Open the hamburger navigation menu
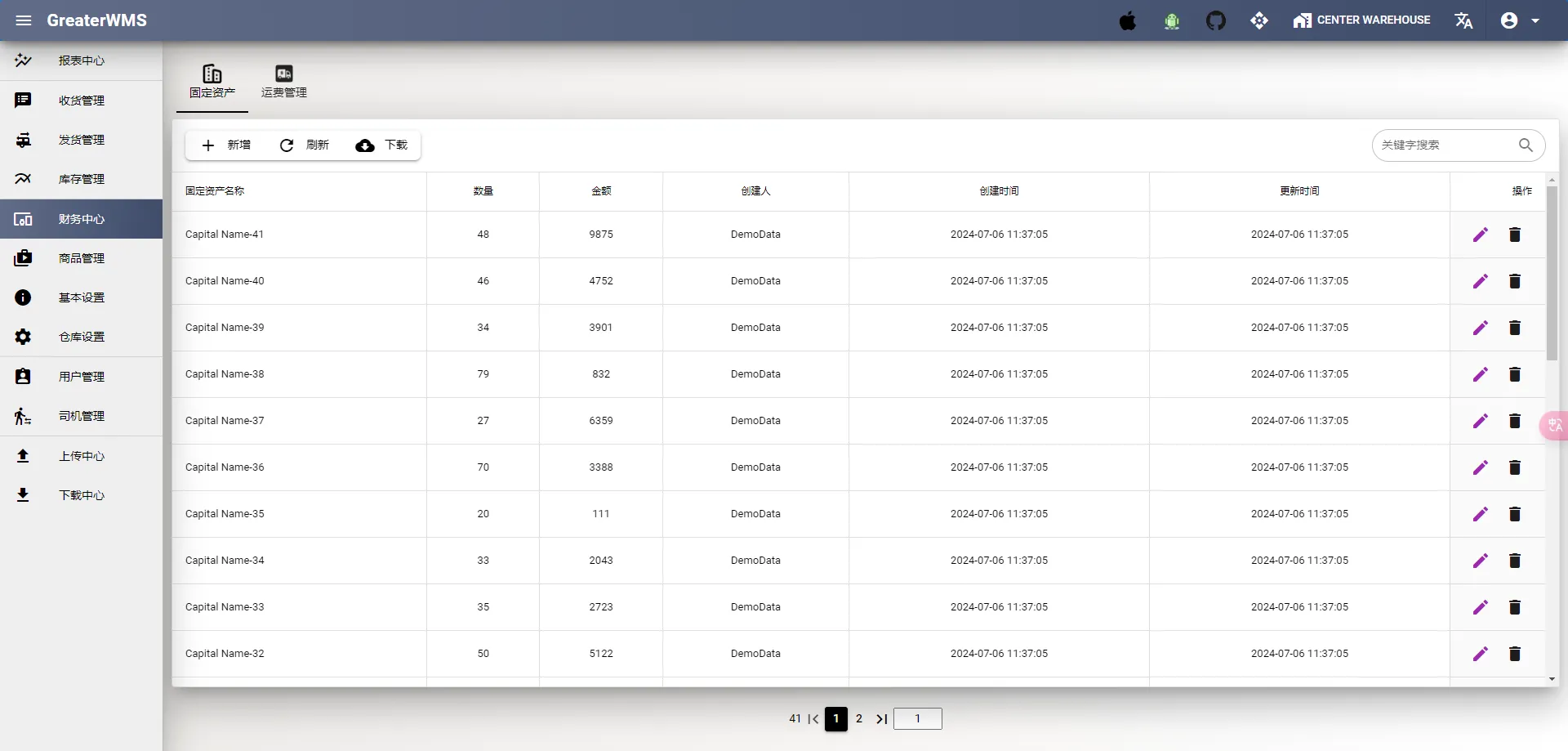This screenshot has width=1568, height=751. point(23,20)
